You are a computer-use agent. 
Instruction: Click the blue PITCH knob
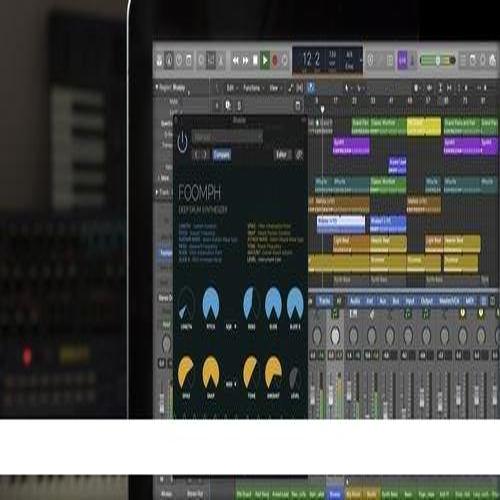tap(211, 303)
